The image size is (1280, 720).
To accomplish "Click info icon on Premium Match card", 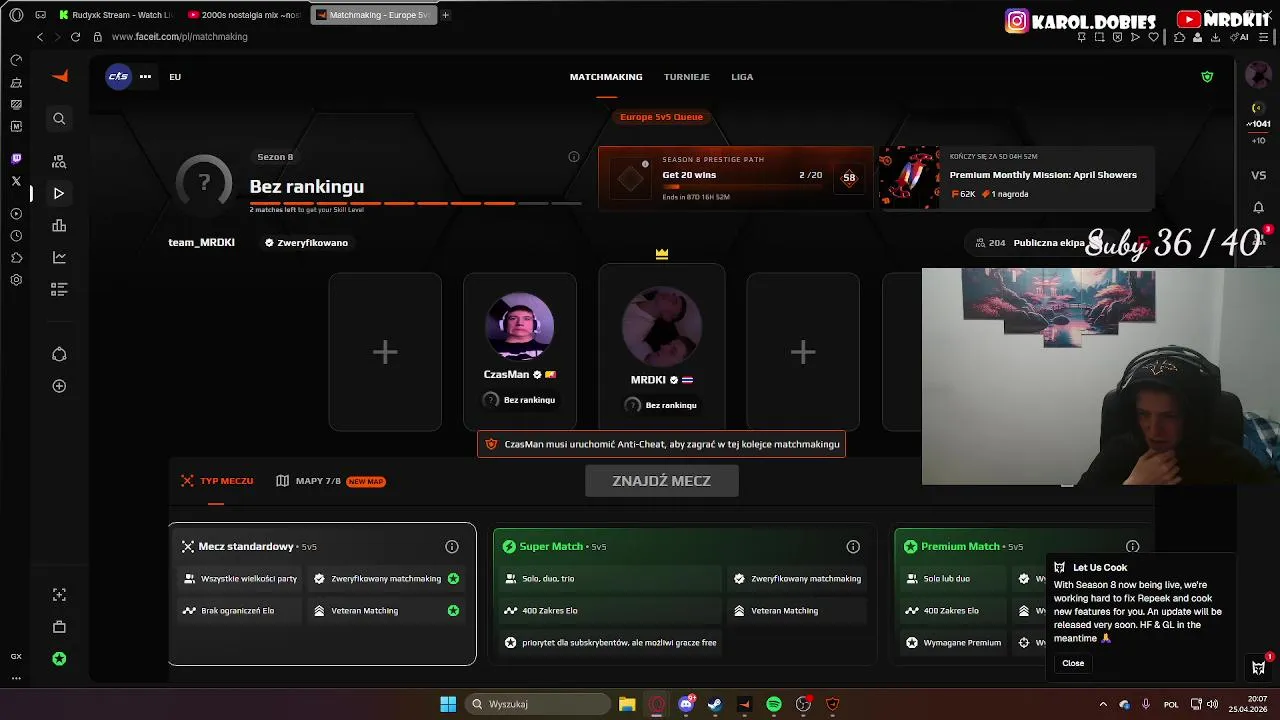I will coord(1132,547).
